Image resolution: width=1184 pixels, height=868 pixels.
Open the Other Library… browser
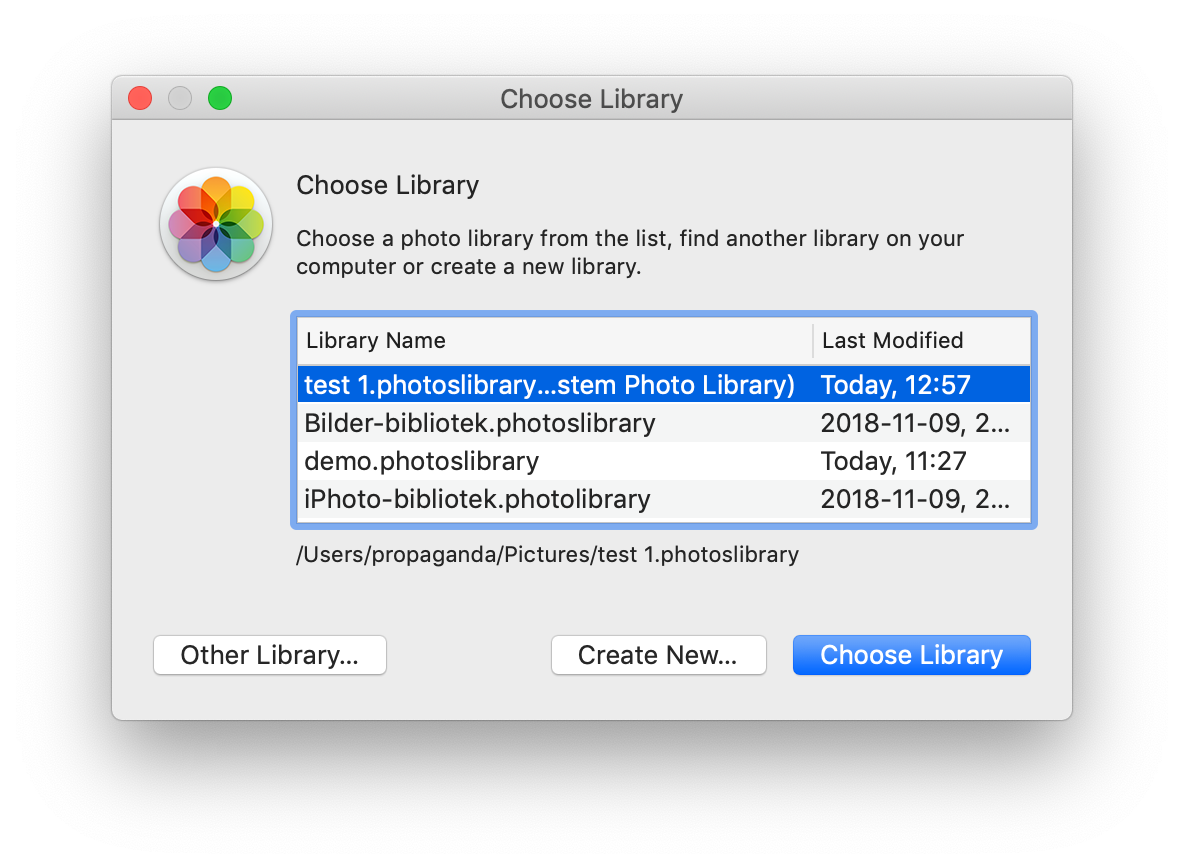click(270, 654)
